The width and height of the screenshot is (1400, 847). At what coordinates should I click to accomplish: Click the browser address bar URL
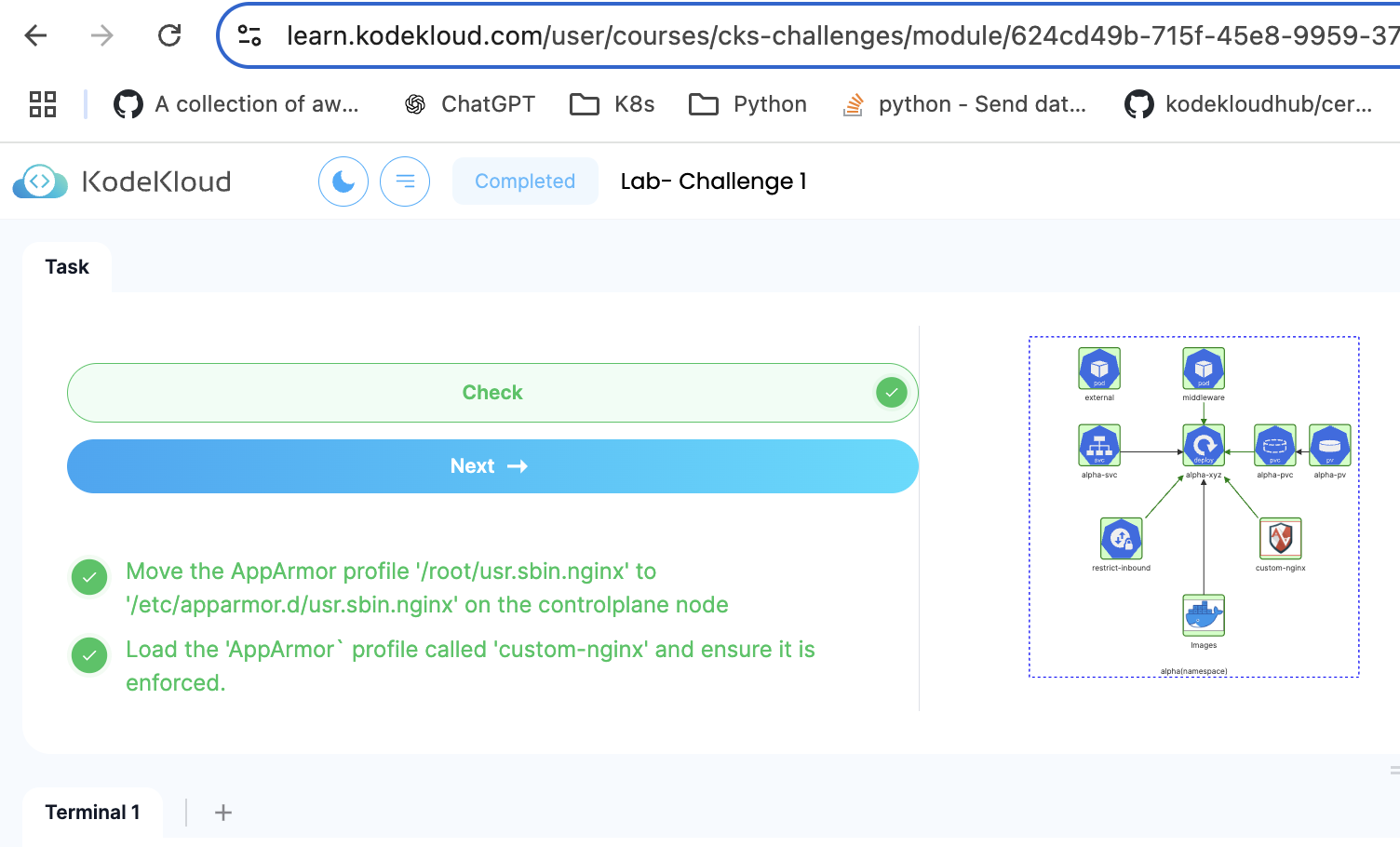pyautogui.click(x=838, y=36)
